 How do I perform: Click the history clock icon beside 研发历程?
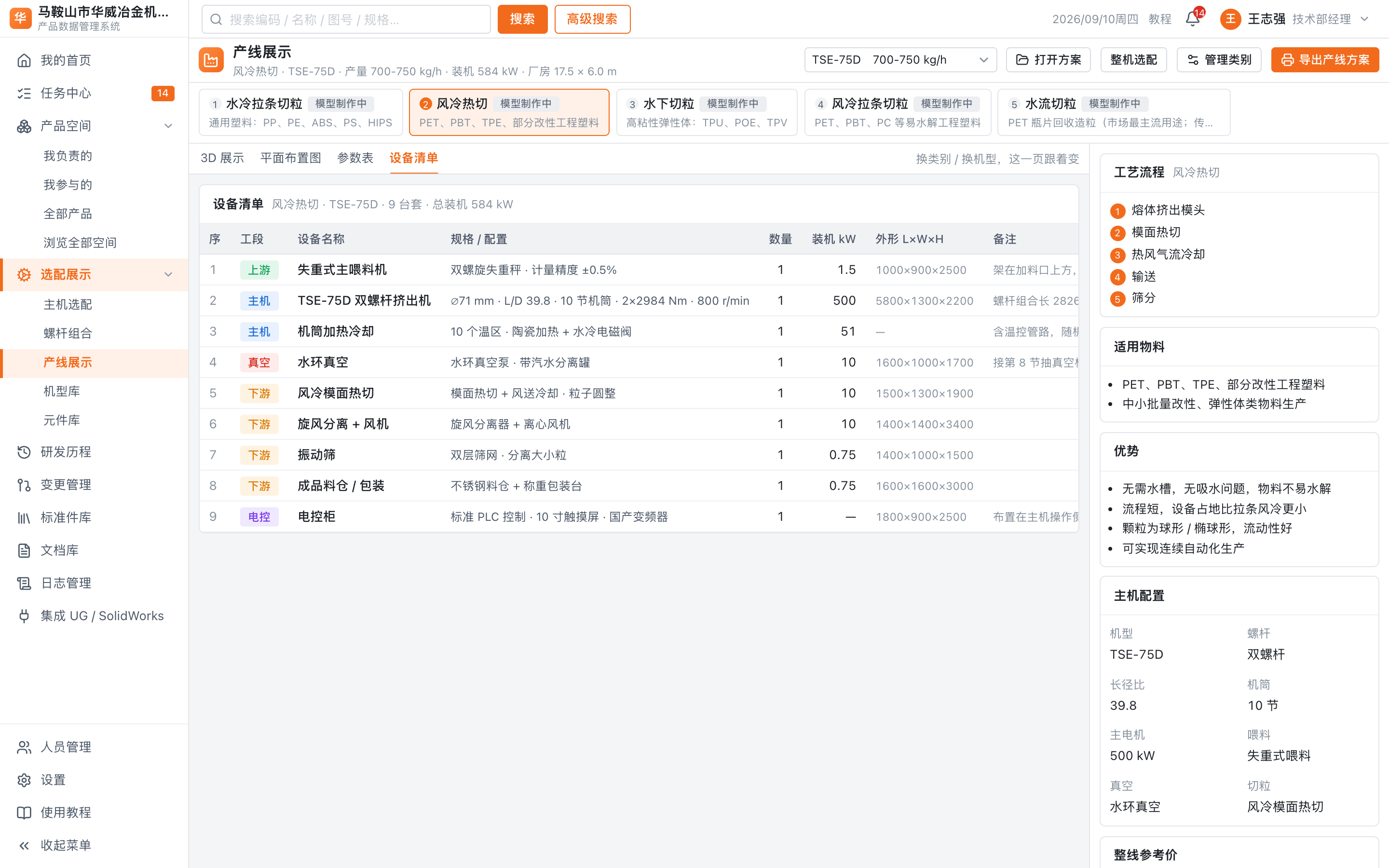pos(24,452)
